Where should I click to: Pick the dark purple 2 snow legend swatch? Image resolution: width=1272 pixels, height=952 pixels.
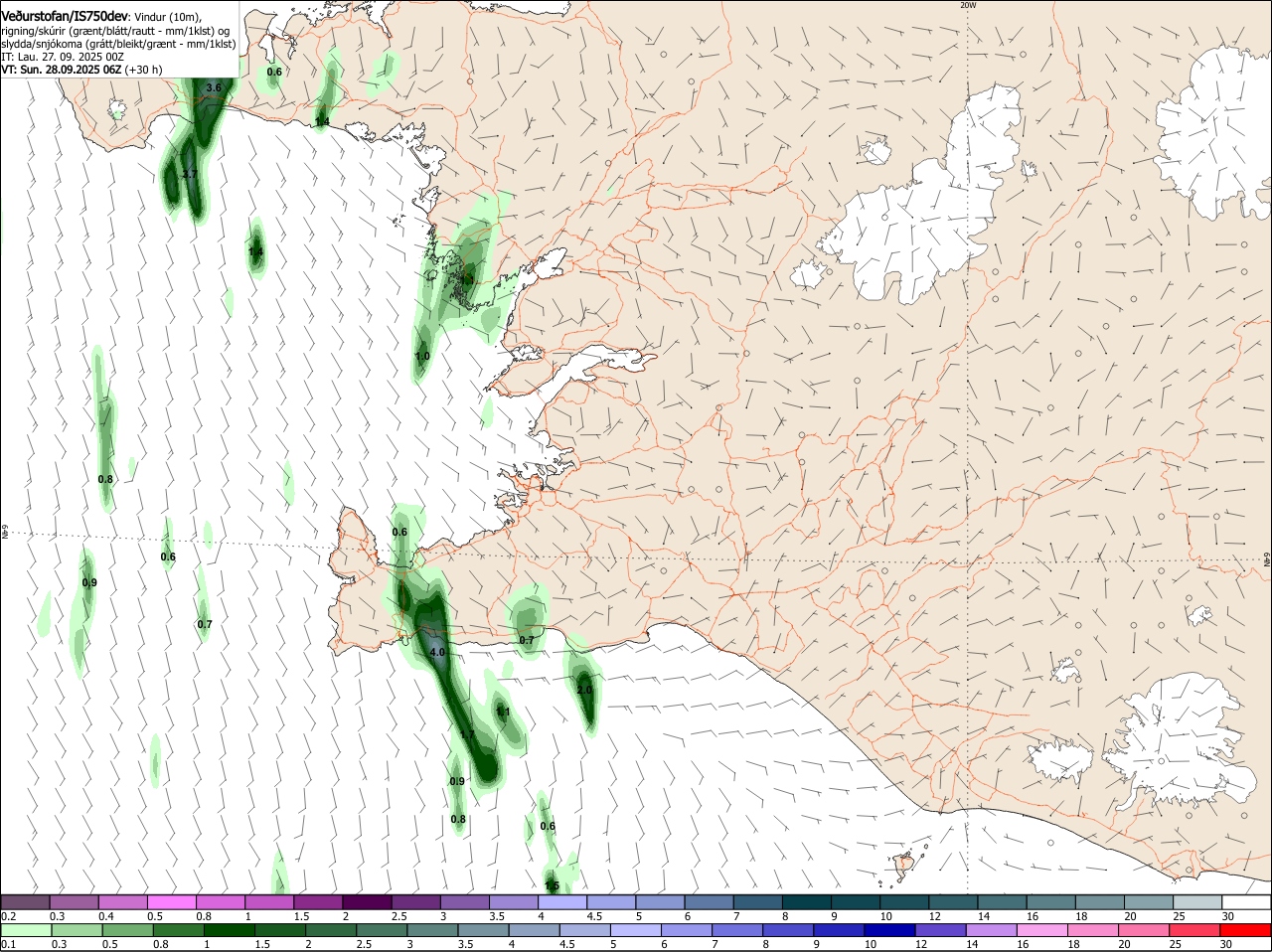[367, 902]
